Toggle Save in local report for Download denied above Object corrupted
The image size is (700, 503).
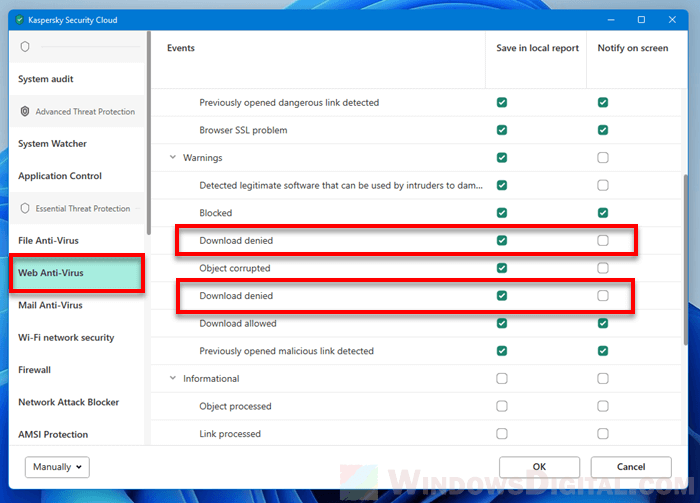pyautogui.click(x=502, y=241)
